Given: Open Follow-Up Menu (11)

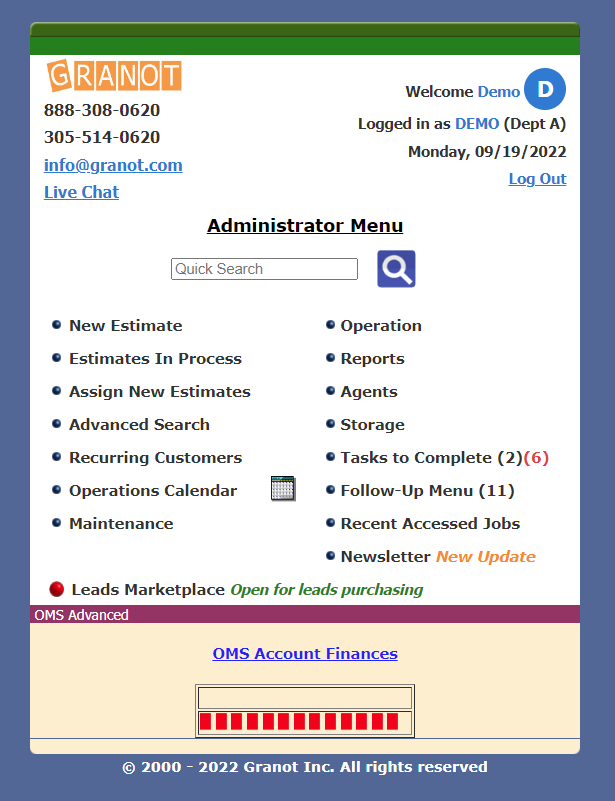Looking at the screenshot, I should pyautogui.click(x=428, y=490).
